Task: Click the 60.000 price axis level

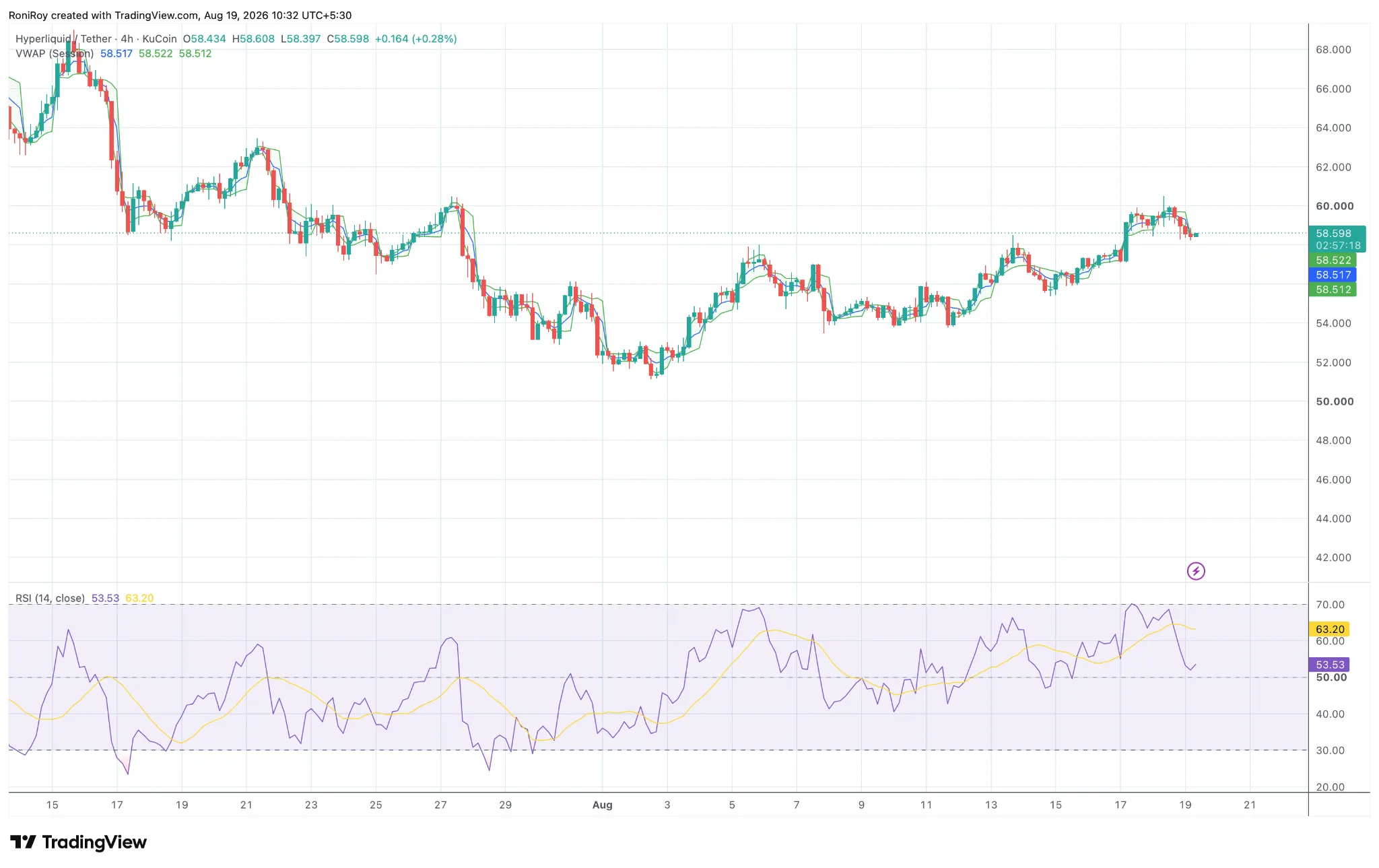Action: coord(1335,206)
